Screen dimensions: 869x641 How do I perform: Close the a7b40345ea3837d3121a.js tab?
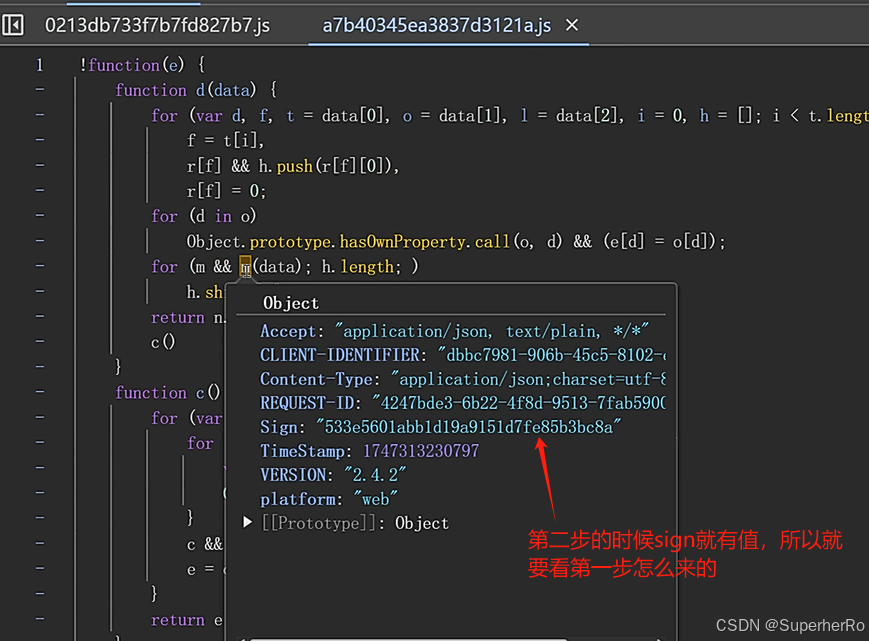point(572,25)
